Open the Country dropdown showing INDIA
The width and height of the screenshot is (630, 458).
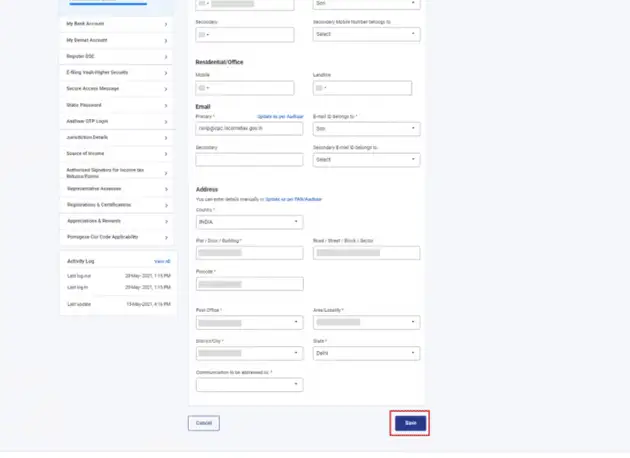pyautogui.click(x=250, y=222)
